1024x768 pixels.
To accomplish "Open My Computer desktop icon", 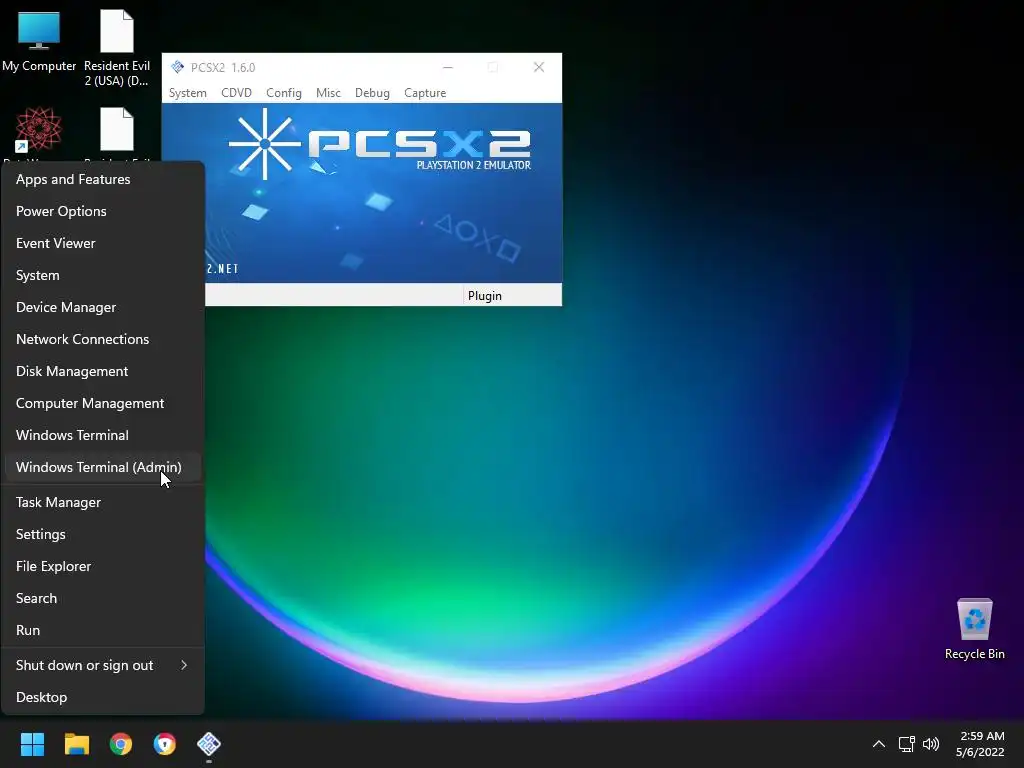I will click(39, 40).
